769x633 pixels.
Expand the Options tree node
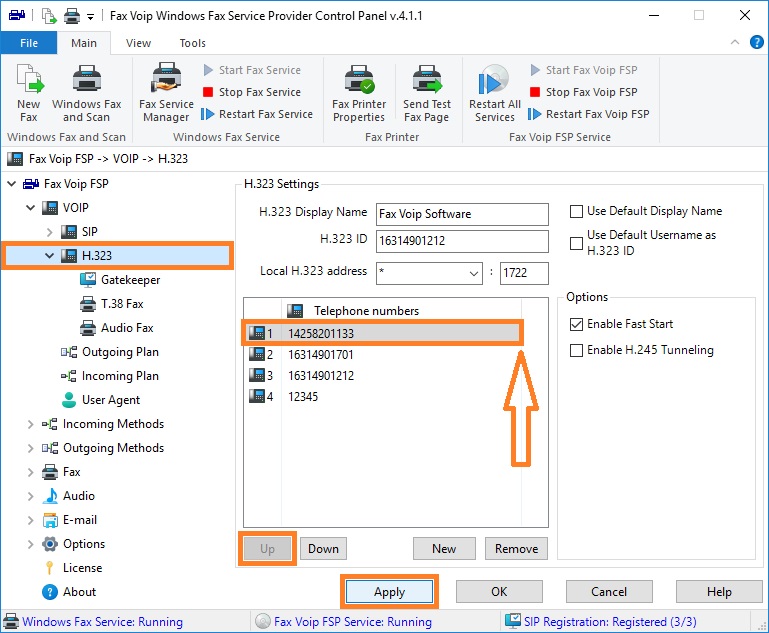pyautogui.click(x=30, y=544)
